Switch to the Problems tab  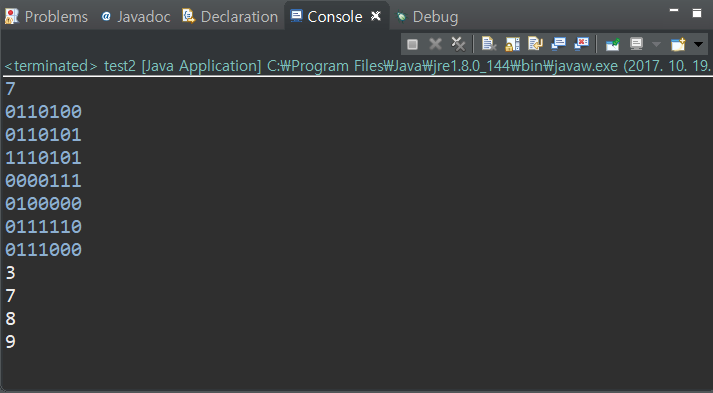(x=56, y=17)
